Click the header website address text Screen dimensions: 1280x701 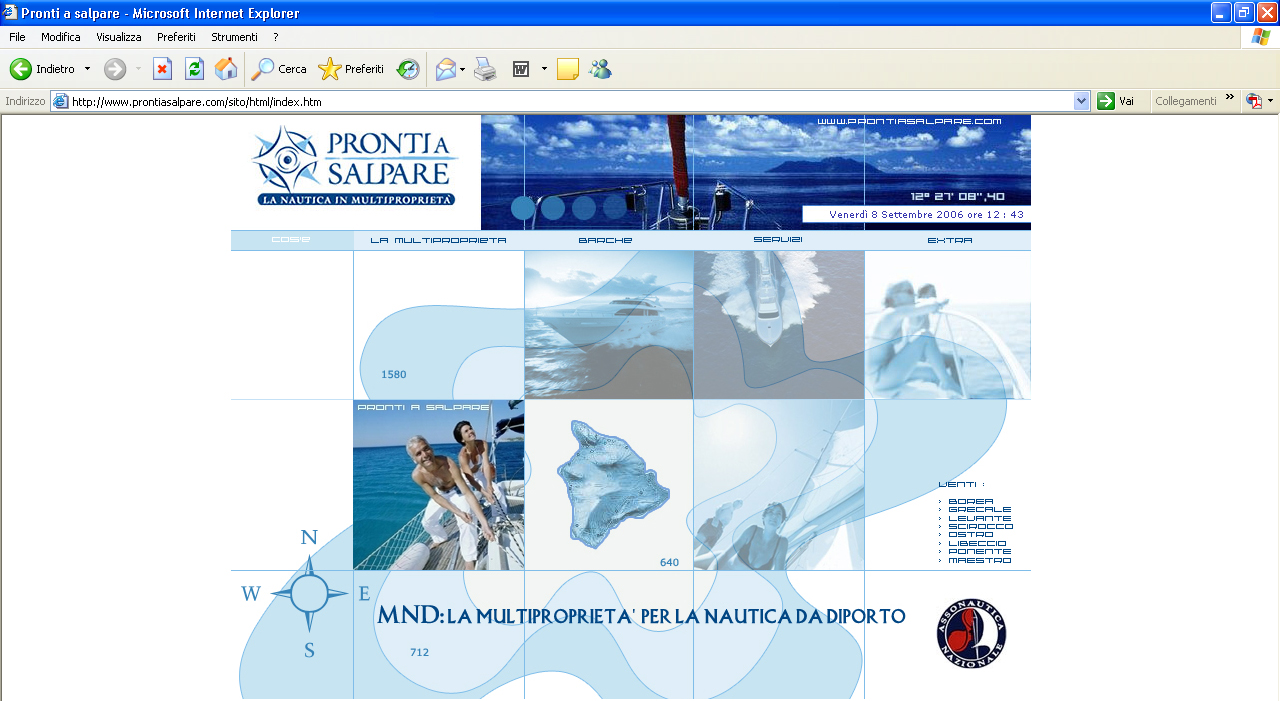pyautogui.click(x=909, y=121)
